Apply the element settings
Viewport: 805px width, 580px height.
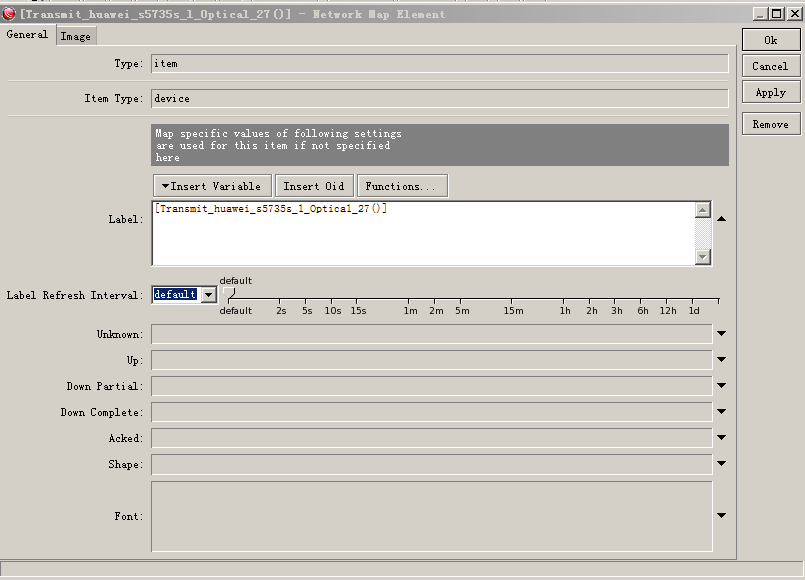(771, 93)
